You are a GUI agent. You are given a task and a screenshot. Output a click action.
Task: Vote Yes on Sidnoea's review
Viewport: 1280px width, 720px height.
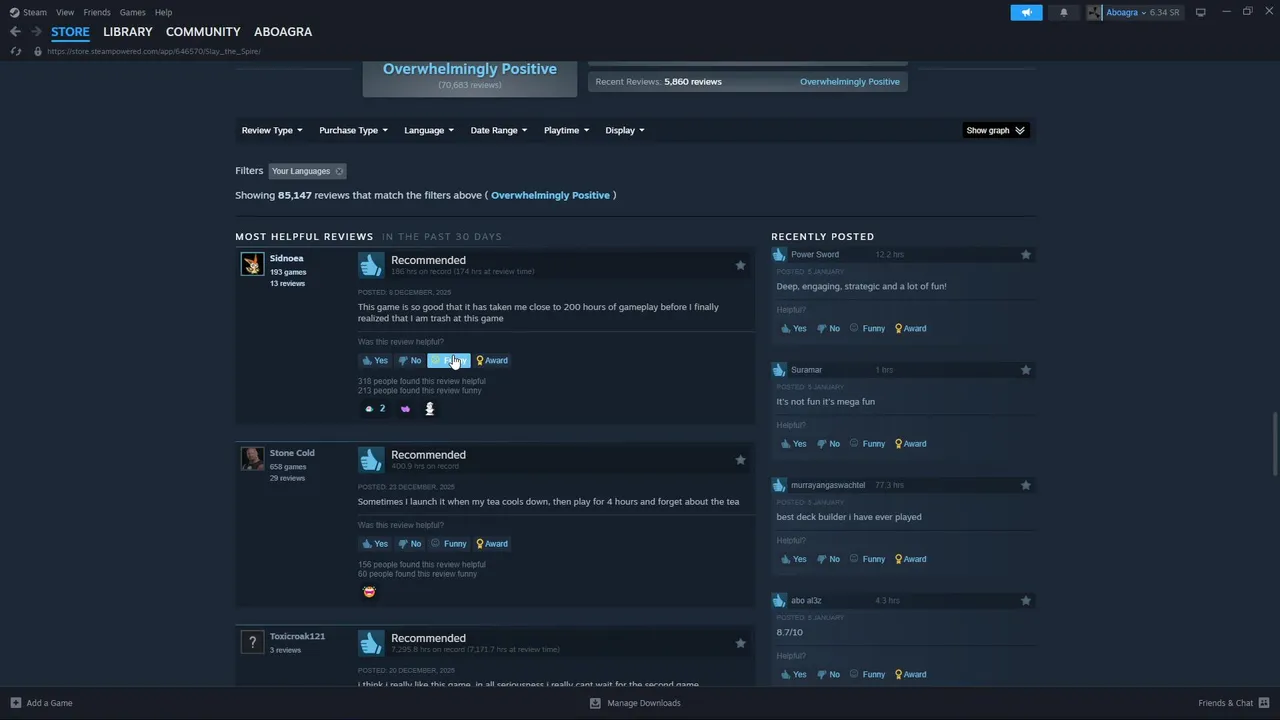click(375, 361)
